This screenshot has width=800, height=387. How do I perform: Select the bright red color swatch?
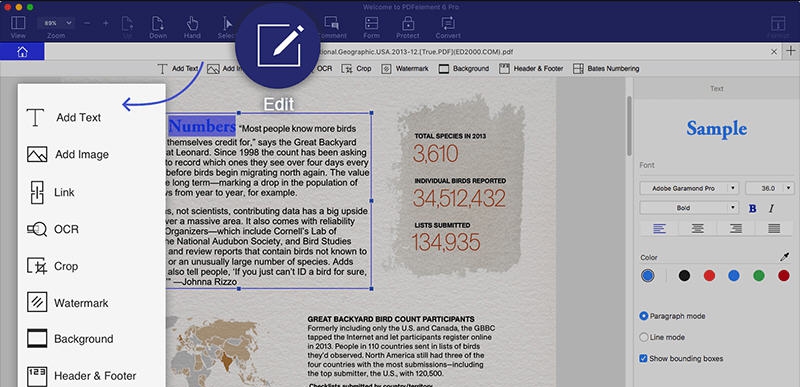(x=709, y=276)
